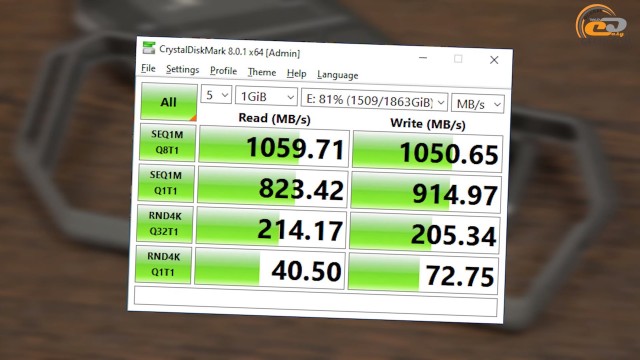Close the CrystalDiskMark window

494,60
